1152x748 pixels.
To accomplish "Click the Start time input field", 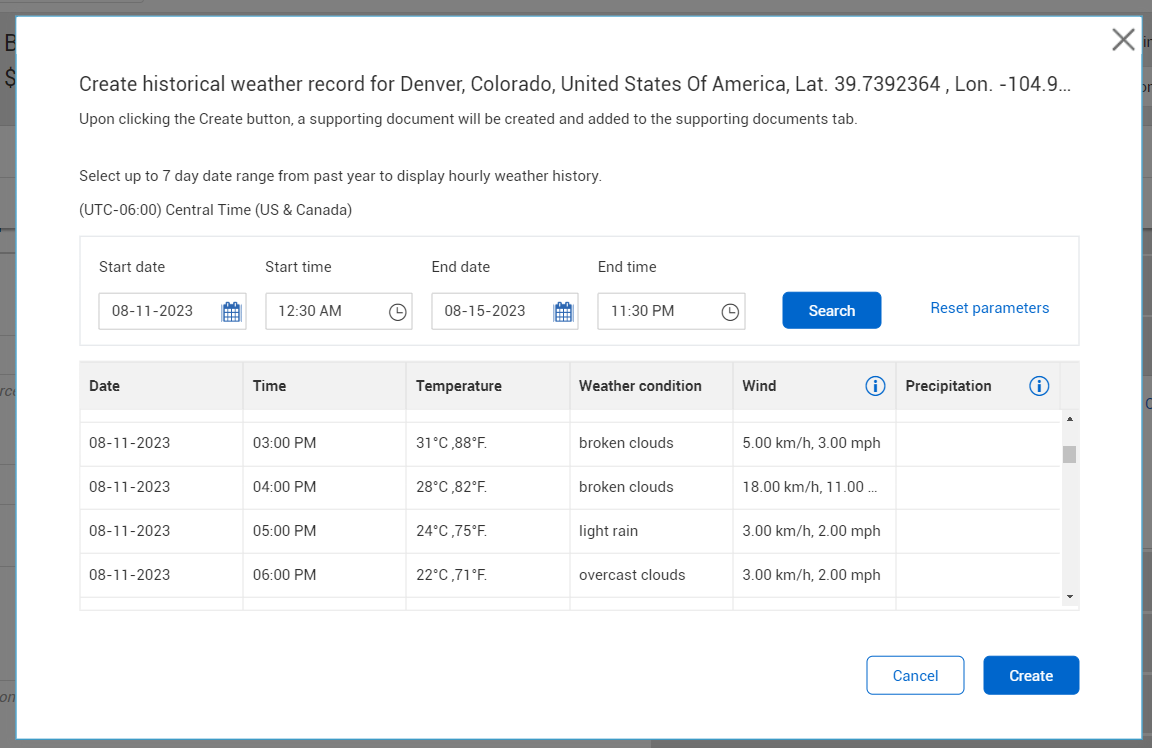I will pyautogui.click(x=323, y=311).
